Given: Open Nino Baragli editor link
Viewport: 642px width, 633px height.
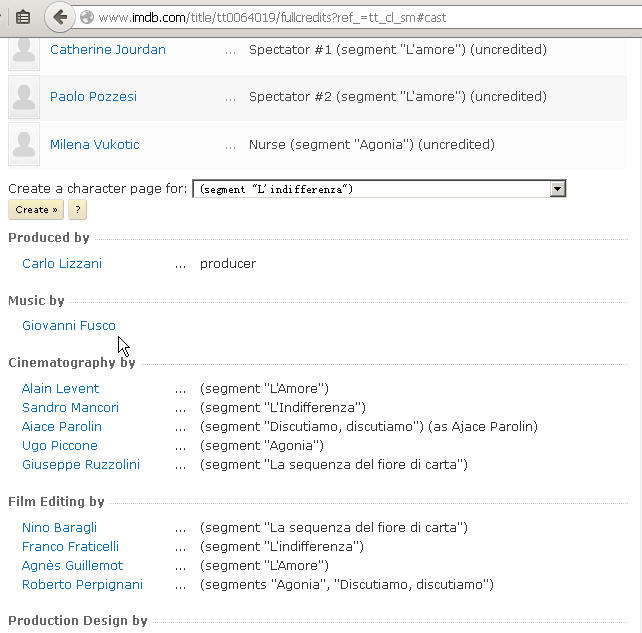Looking at the screenshot, I should tap(59, 527).
